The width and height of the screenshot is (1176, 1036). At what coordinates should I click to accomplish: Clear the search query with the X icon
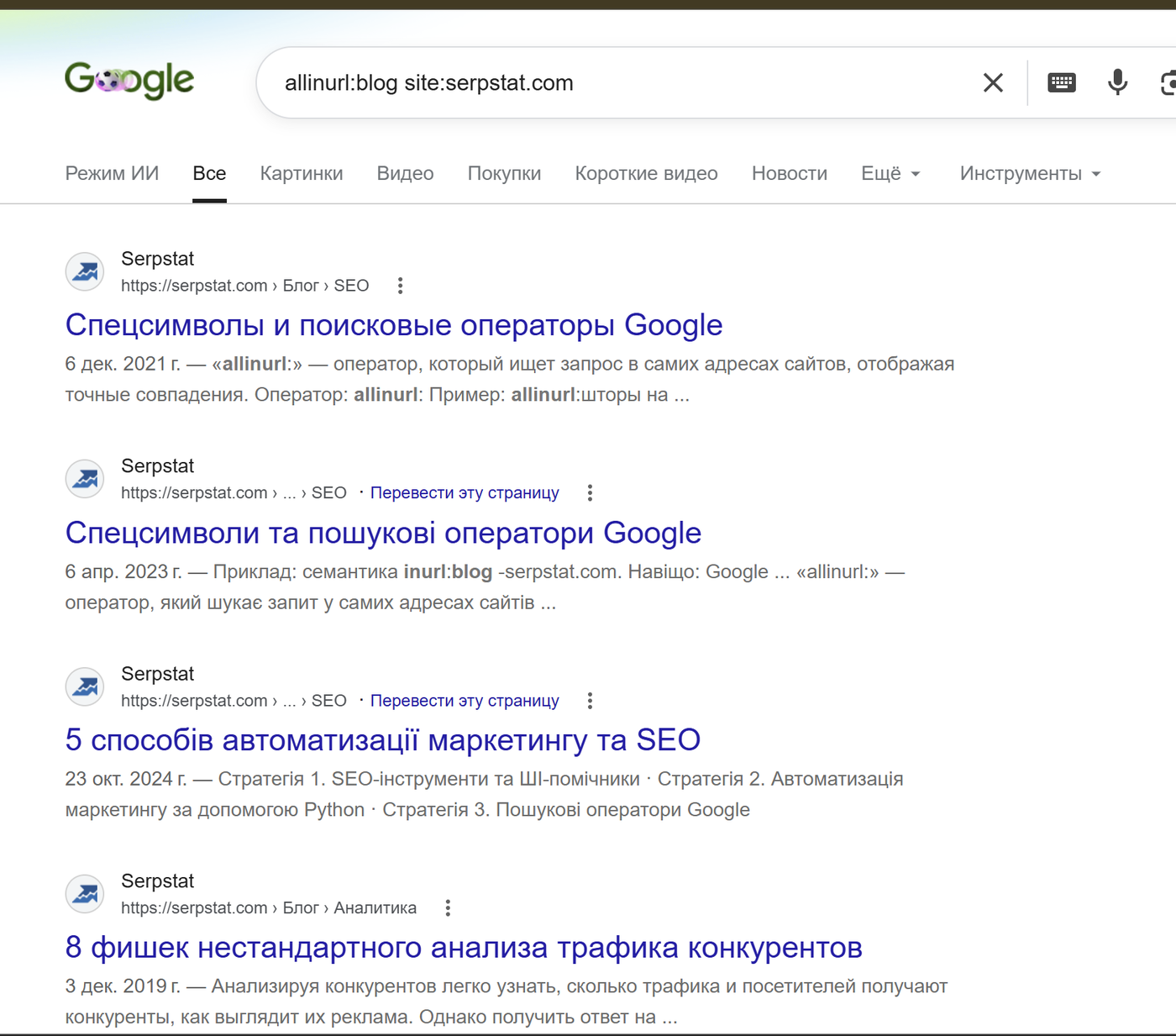coord(993,82)
